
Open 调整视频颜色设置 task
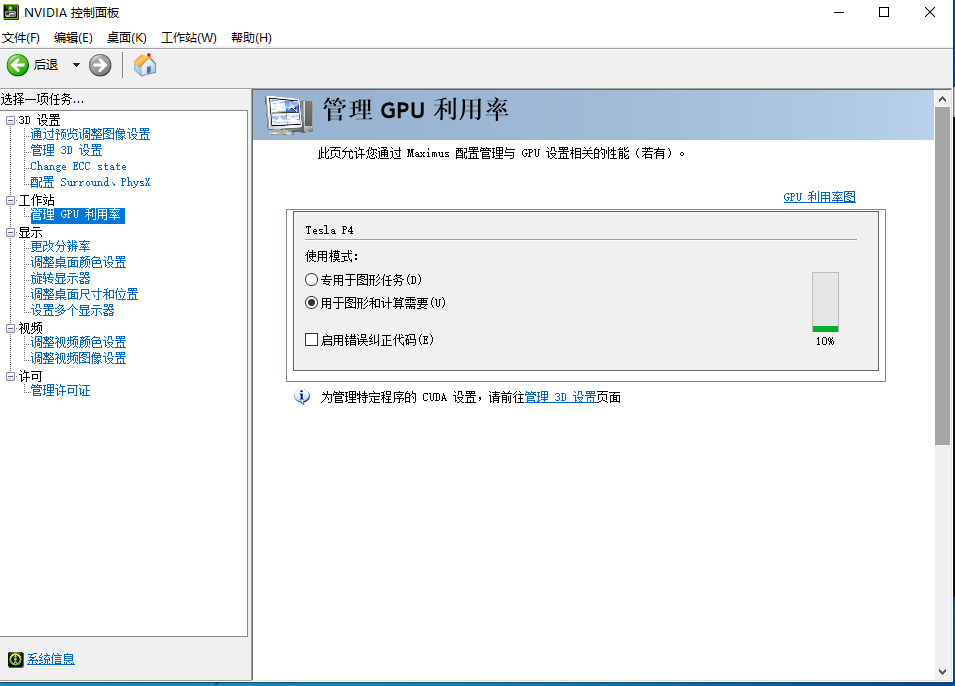79,342
